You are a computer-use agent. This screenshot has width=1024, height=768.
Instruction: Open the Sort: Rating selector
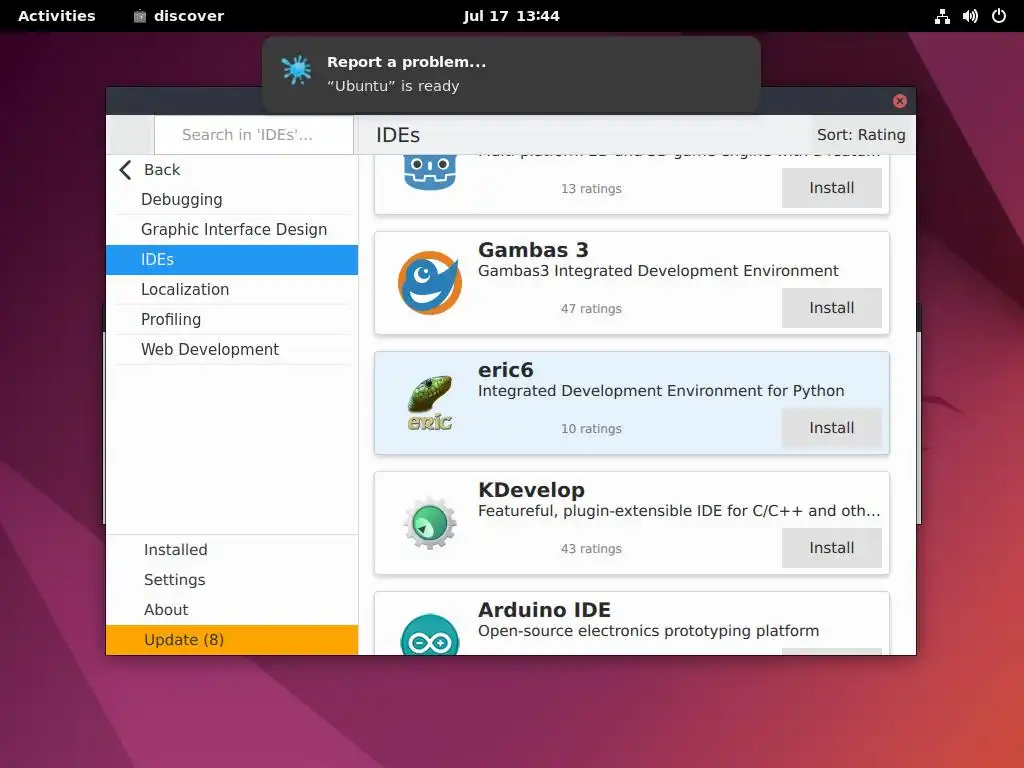(861, 135)
